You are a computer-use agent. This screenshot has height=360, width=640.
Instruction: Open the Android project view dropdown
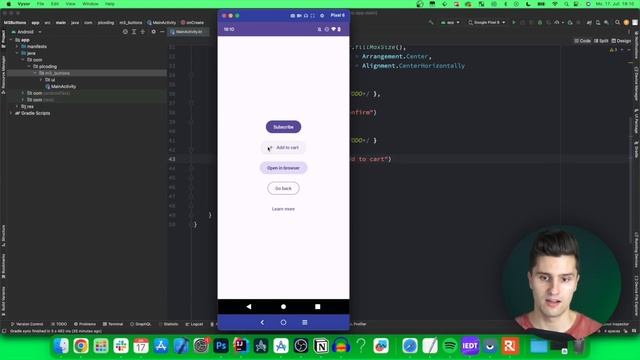pos(27,31)
